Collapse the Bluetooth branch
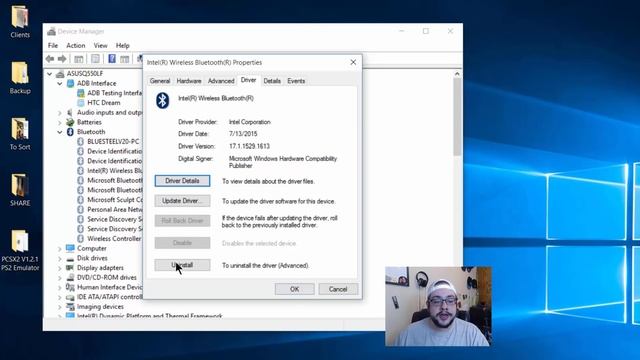This screenshot has width=640, height=360. [x=60, y=132]
